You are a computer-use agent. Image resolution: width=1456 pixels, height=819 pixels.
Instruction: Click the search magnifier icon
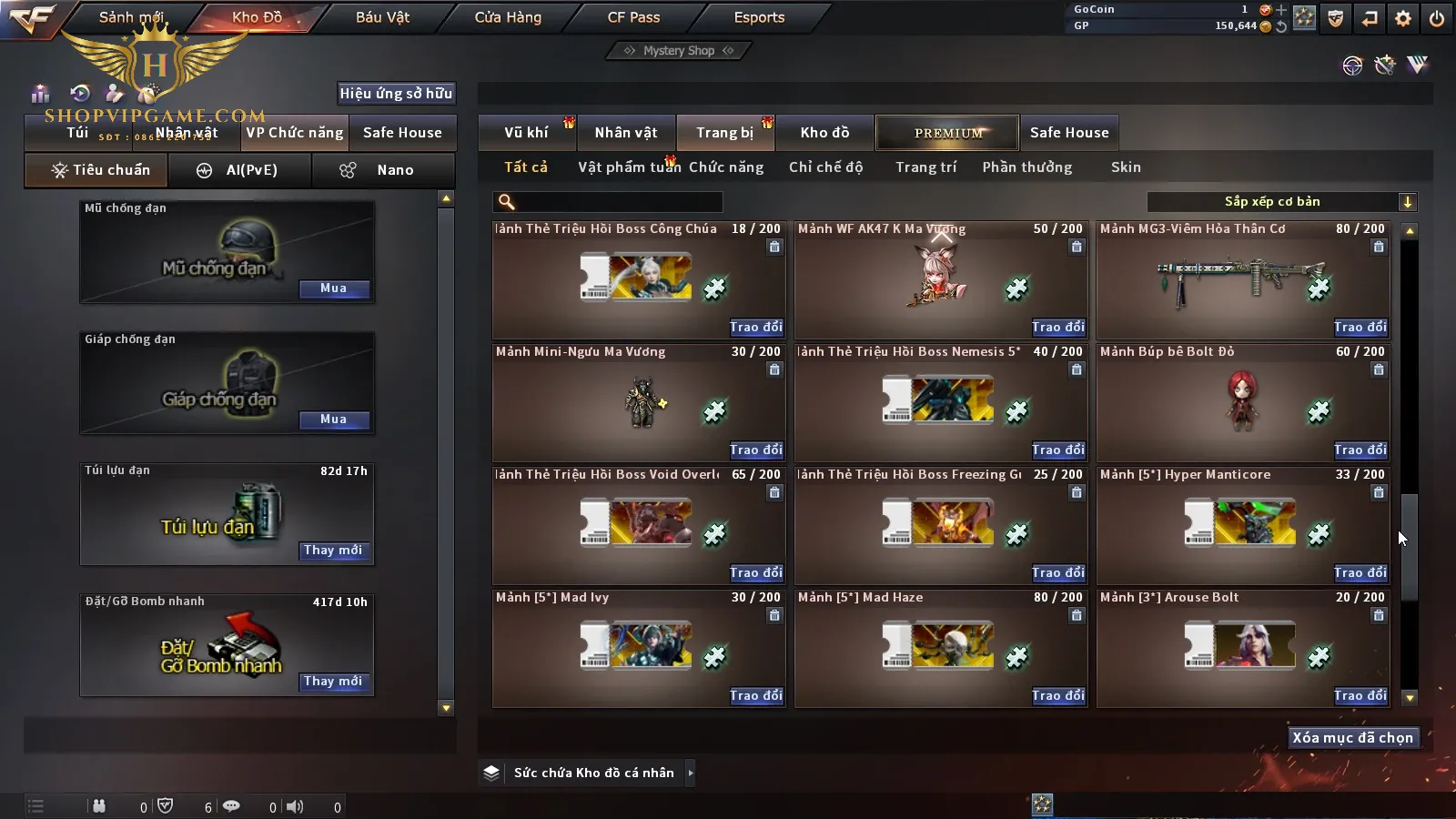(507, 202)
